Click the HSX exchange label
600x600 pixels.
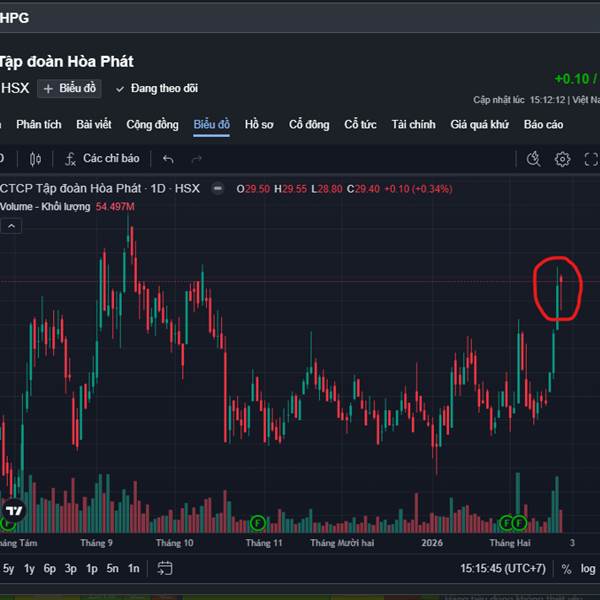point(15,88)
